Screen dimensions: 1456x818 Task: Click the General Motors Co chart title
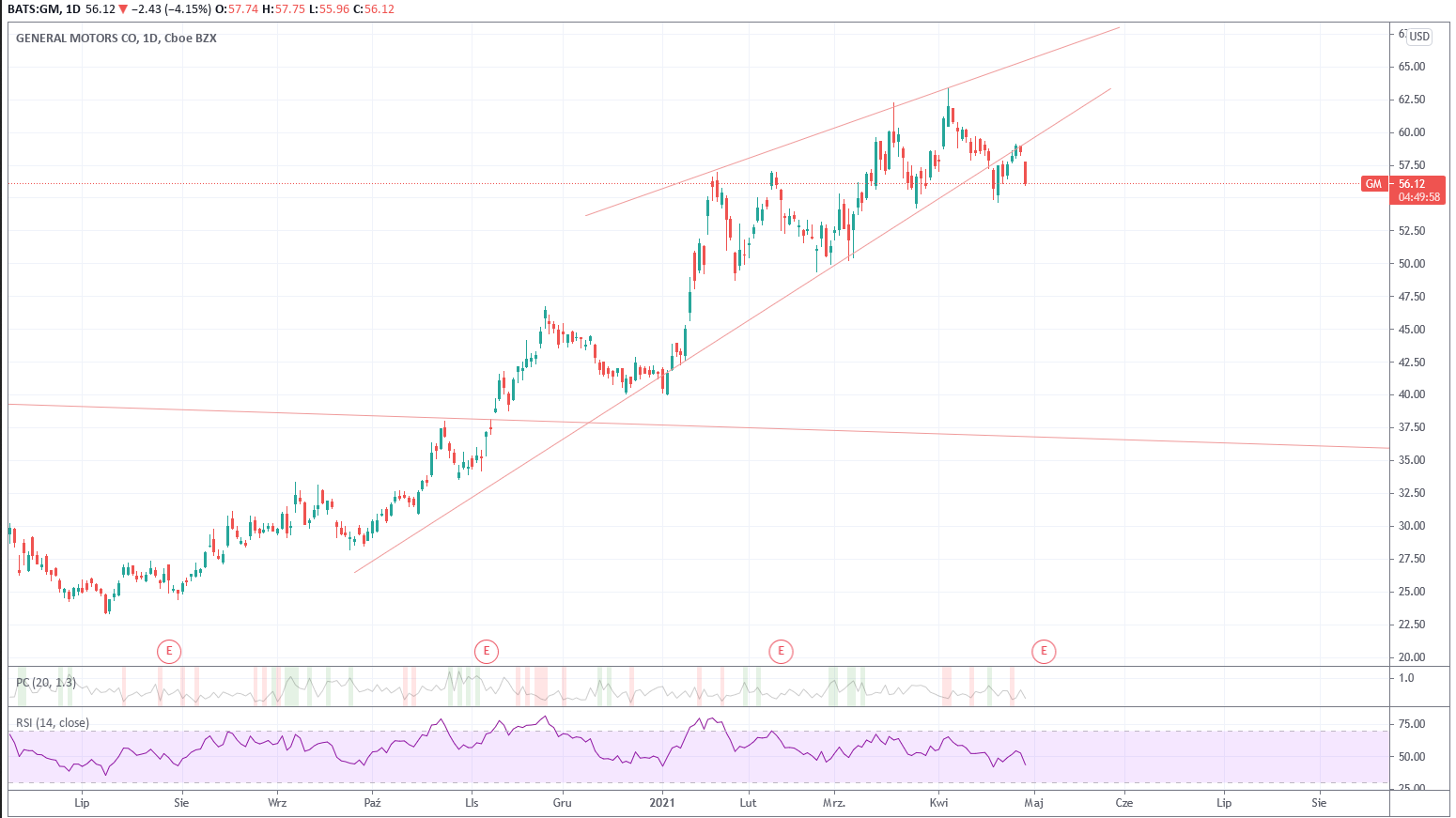(116, 39)
